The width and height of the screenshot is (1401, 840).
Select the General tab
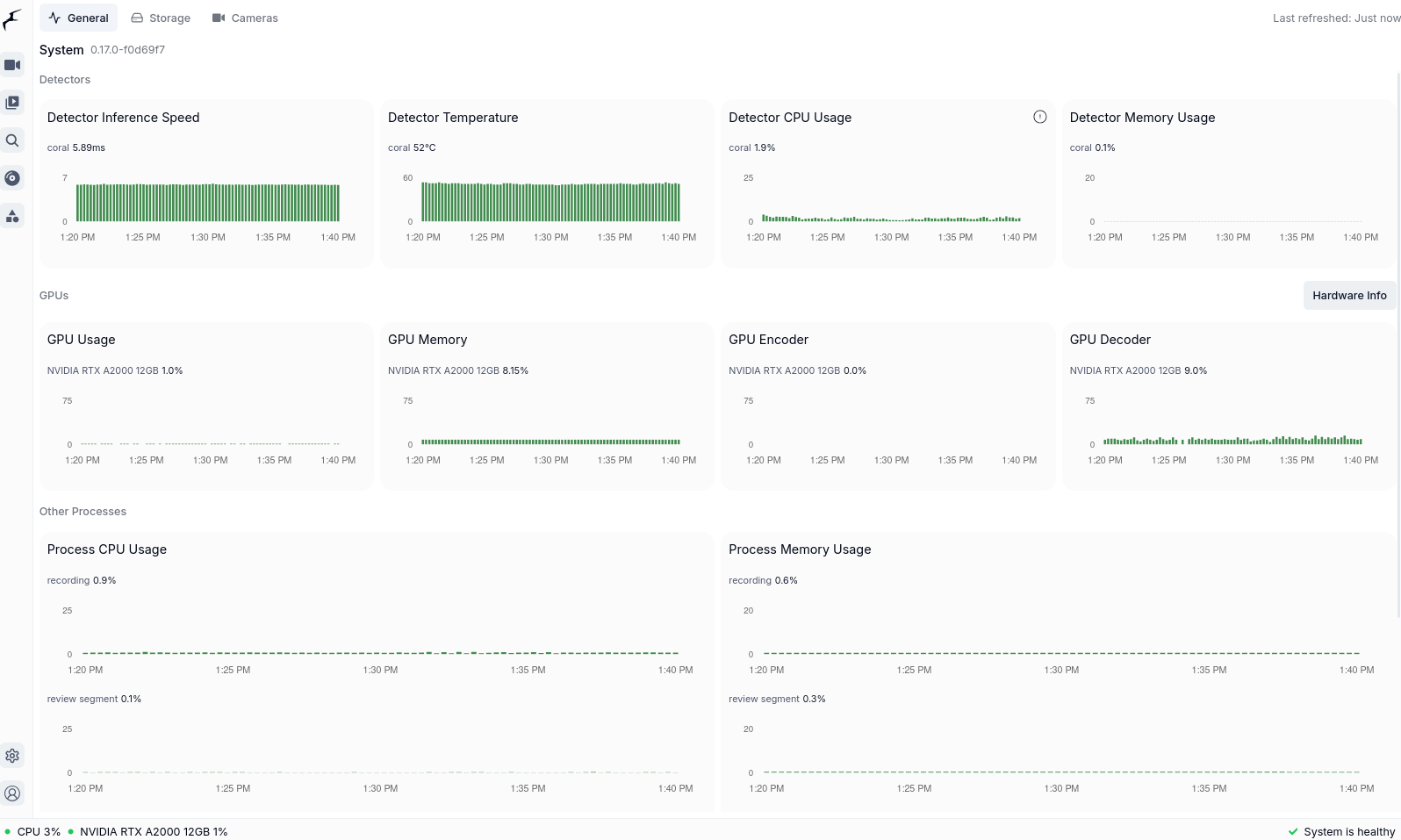click(x=78, y=18)
